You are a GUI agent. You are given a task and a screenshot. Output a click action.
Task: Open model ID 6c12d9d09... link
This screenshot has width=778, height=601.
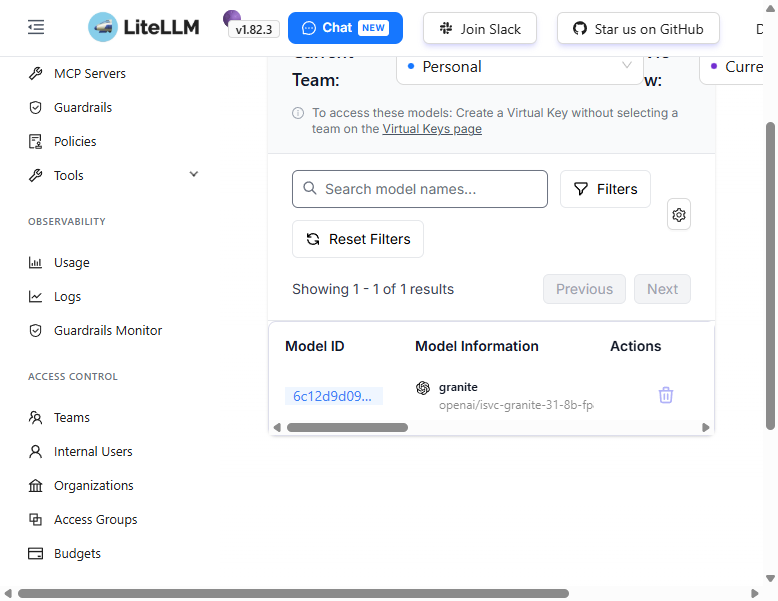pyautogui.click(x=333, y=396)
